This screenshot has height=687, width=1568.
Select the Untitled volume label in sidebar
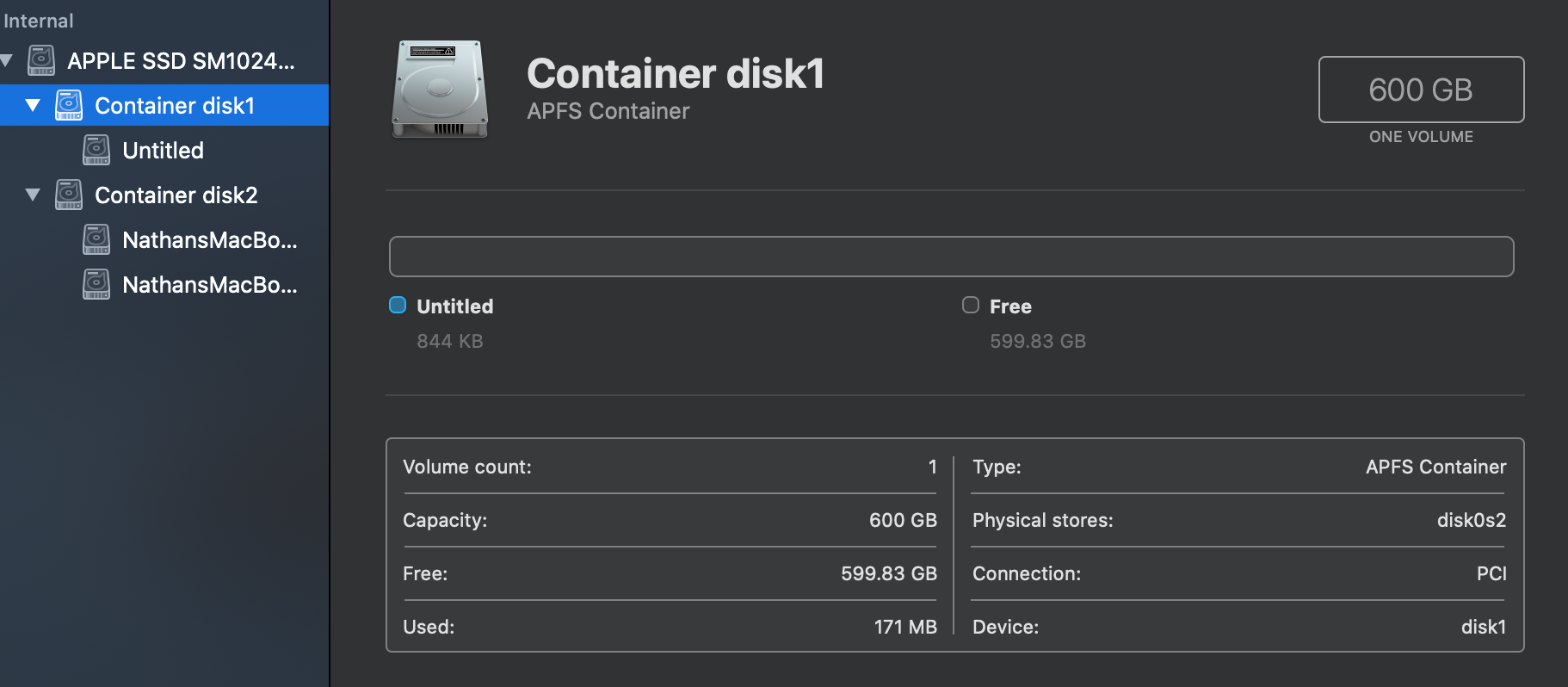pos(163,151)
